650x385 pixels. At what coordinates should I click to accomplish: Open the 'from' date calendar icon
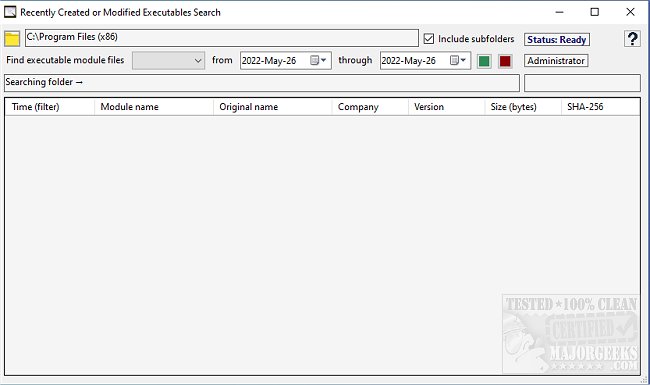tap(315, 61)
